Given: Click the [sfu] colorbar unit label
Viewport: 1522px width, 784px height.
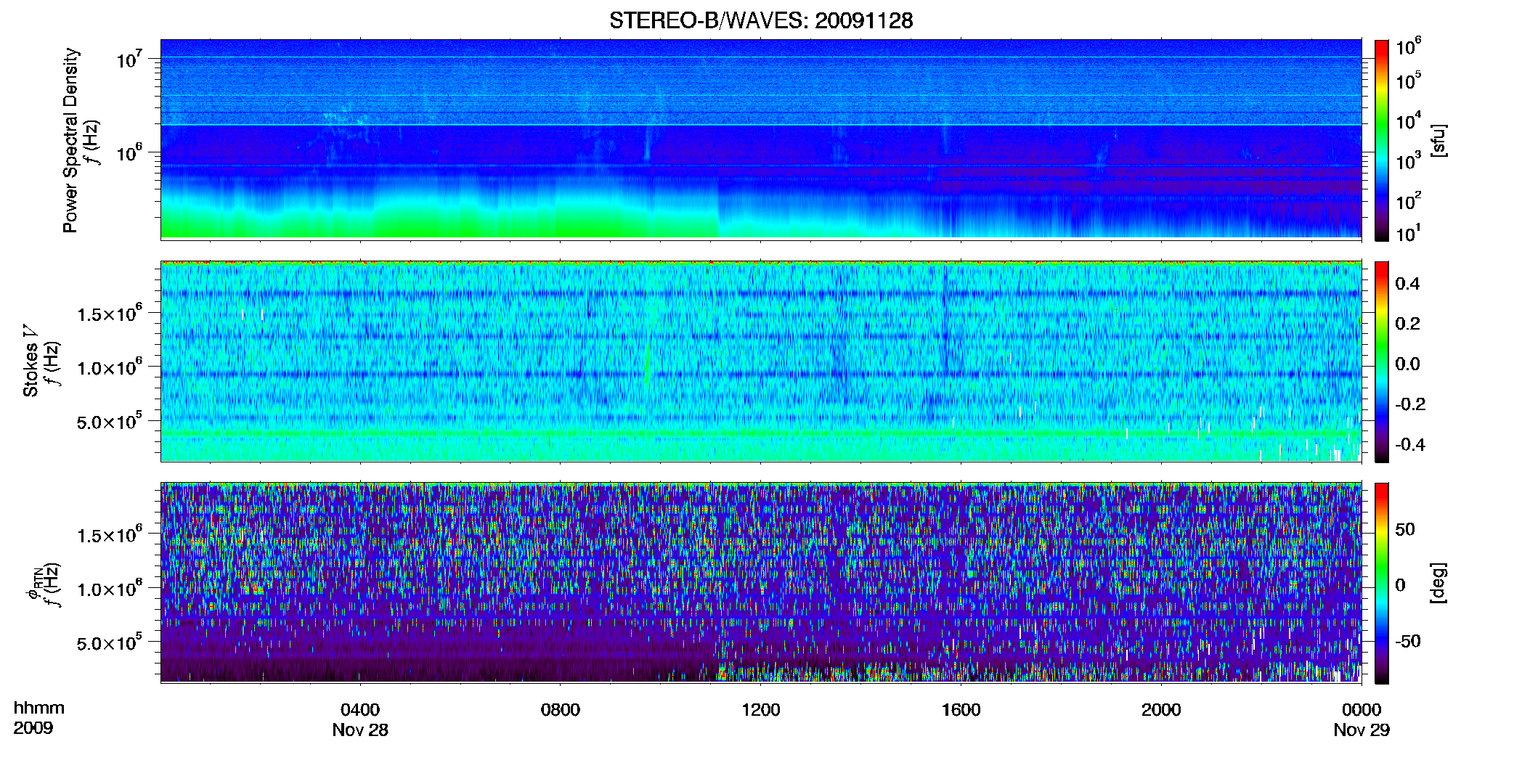Looking at the screenshot, I should coord(1438,140).
